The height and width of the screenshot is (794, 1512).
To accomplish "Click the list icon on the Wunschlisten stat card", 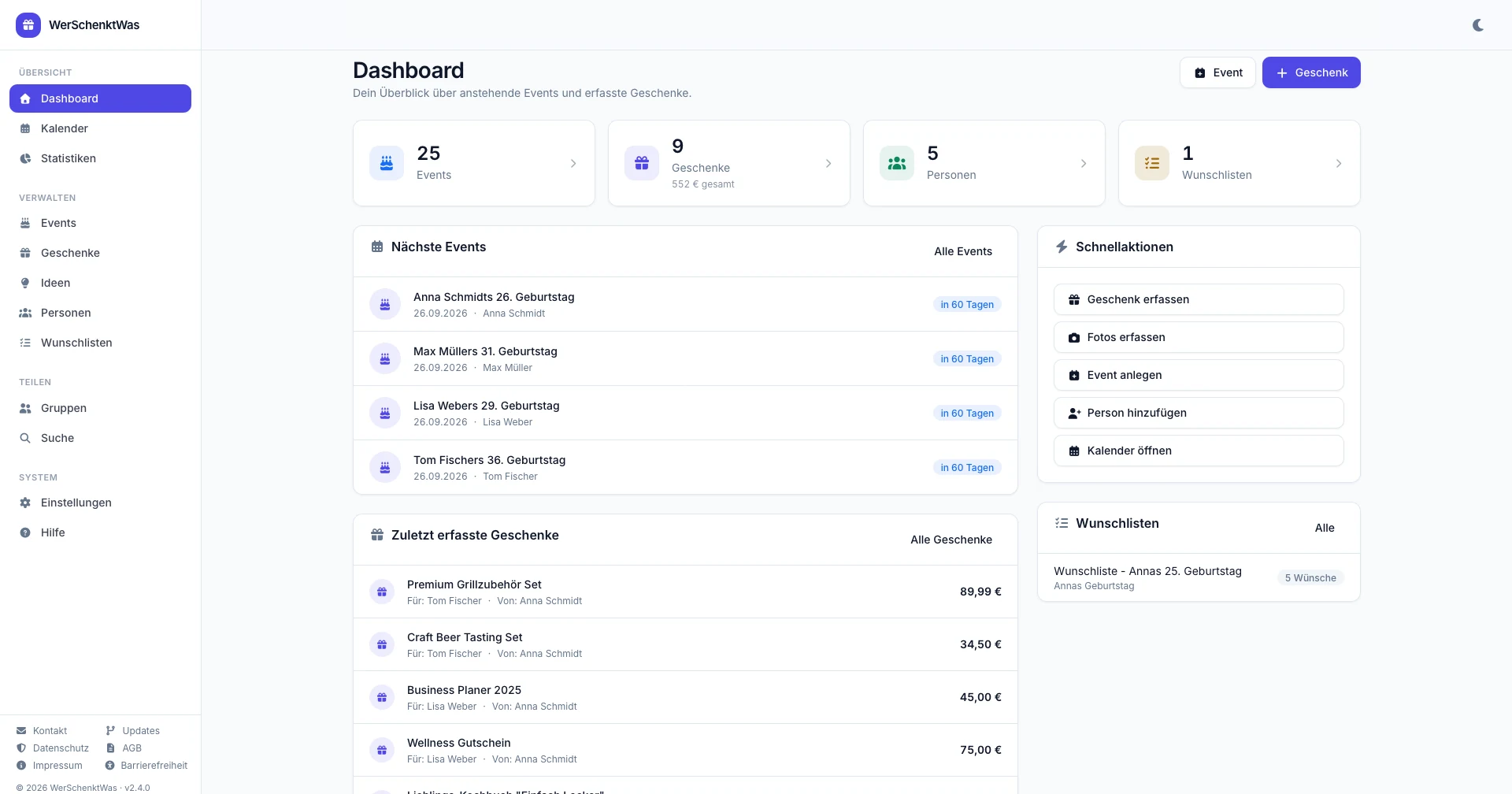I will pos(1152,163).
